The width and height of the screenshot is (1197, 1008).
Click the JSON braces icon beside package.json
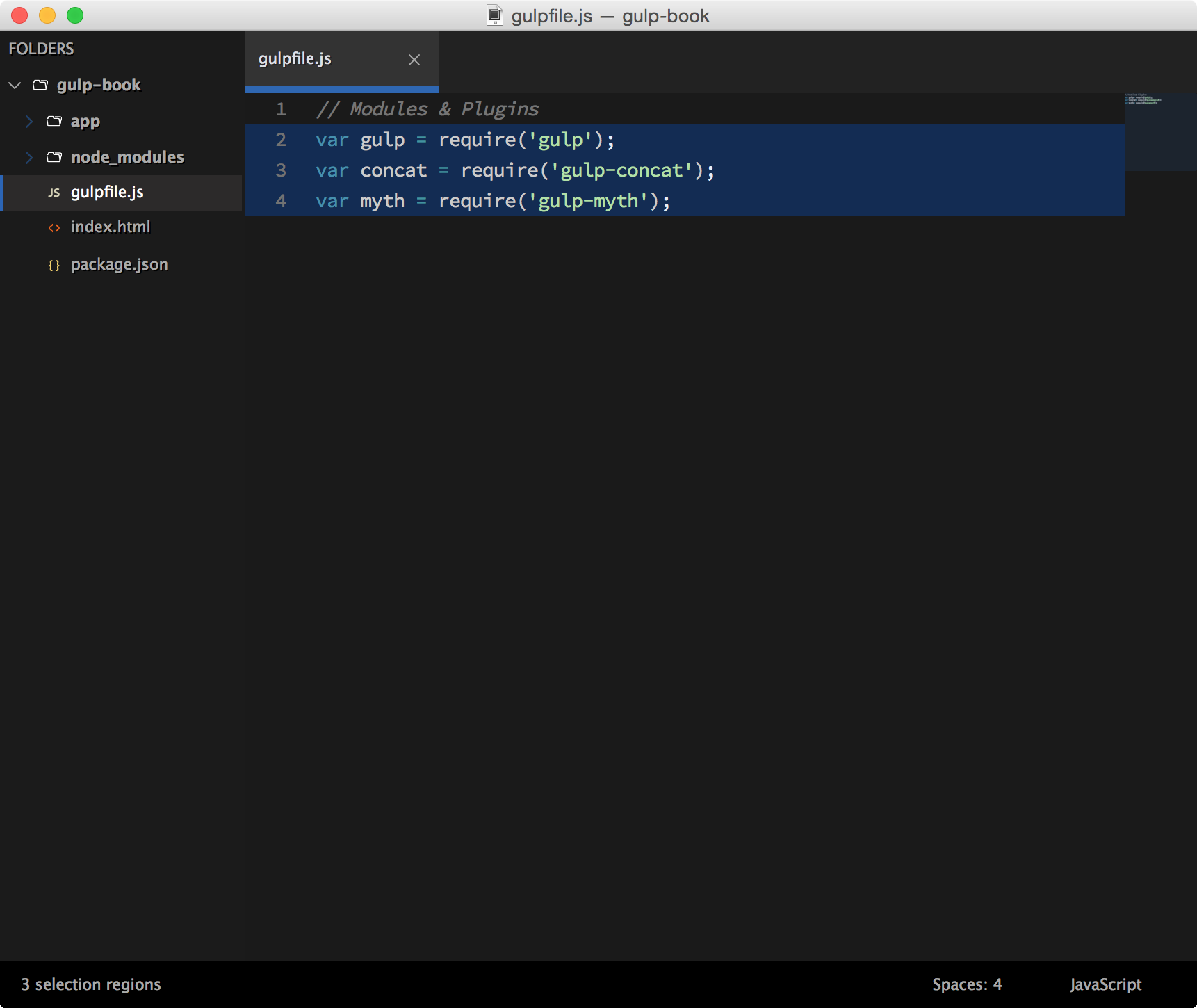click(54, 266)
